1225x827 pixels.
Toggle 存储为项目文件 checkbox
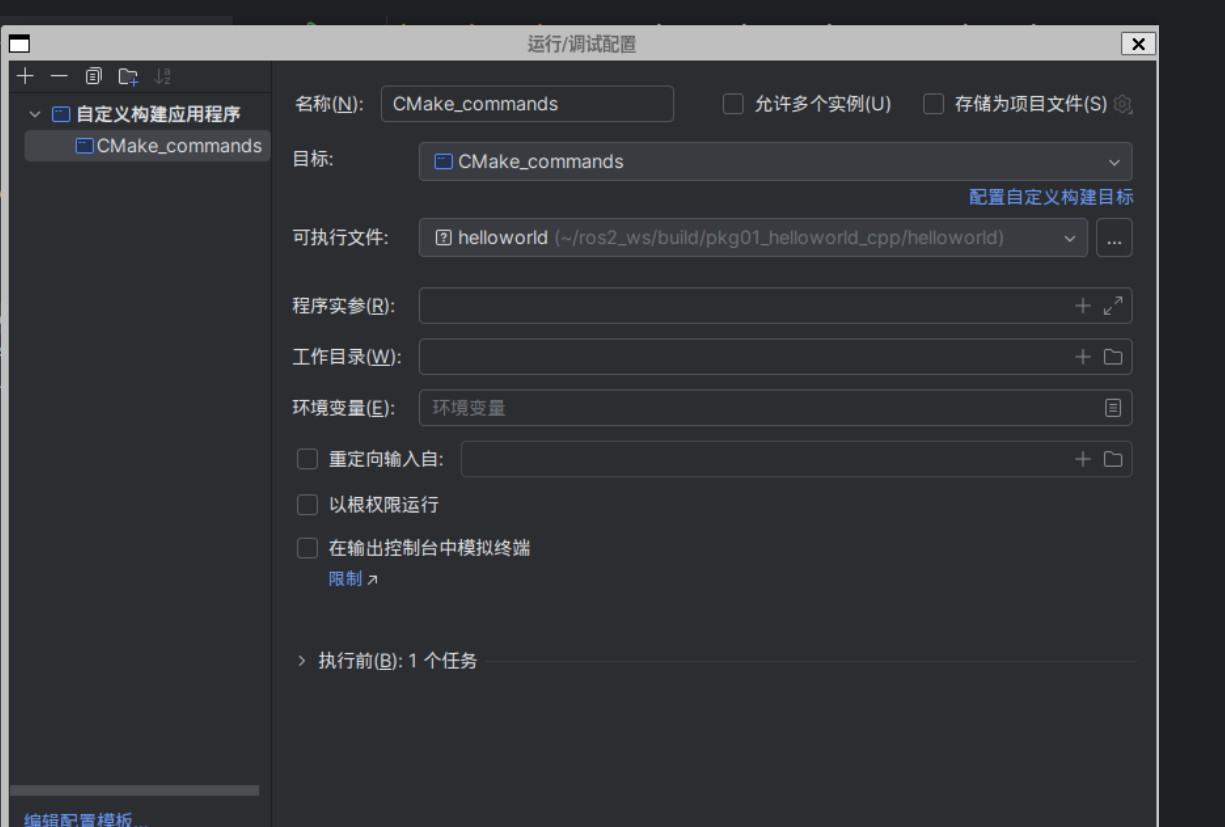pos(933,104)
